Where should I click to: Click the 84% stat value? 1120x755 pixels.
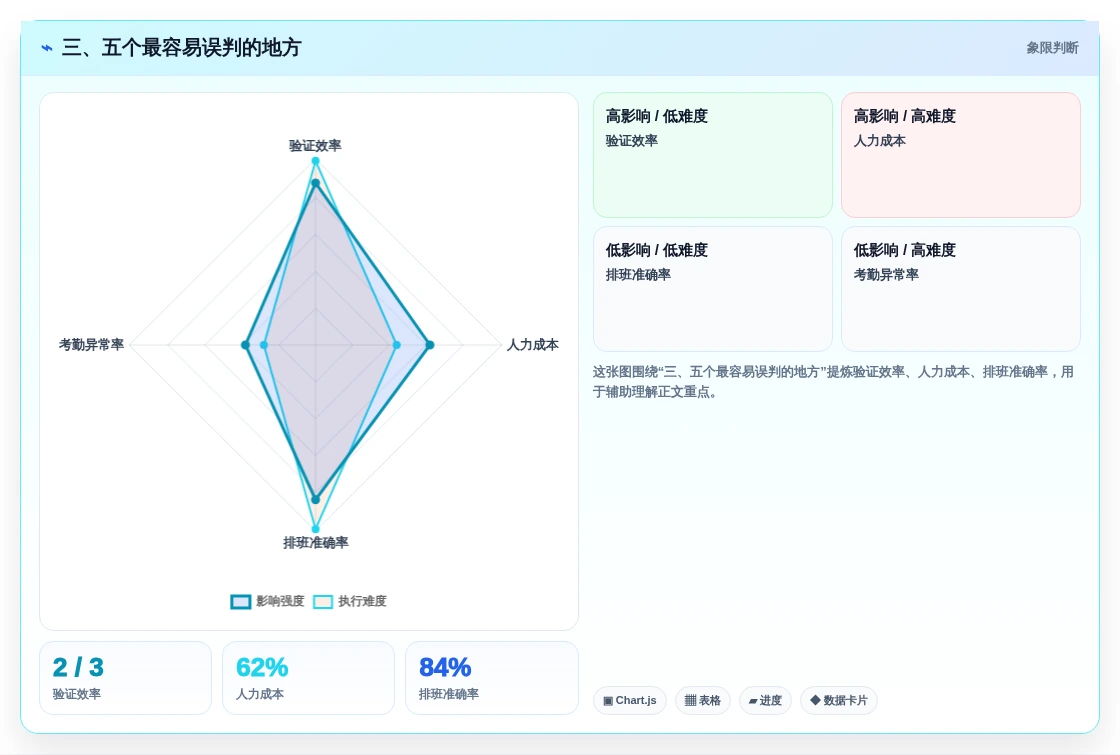pos(444,667)
